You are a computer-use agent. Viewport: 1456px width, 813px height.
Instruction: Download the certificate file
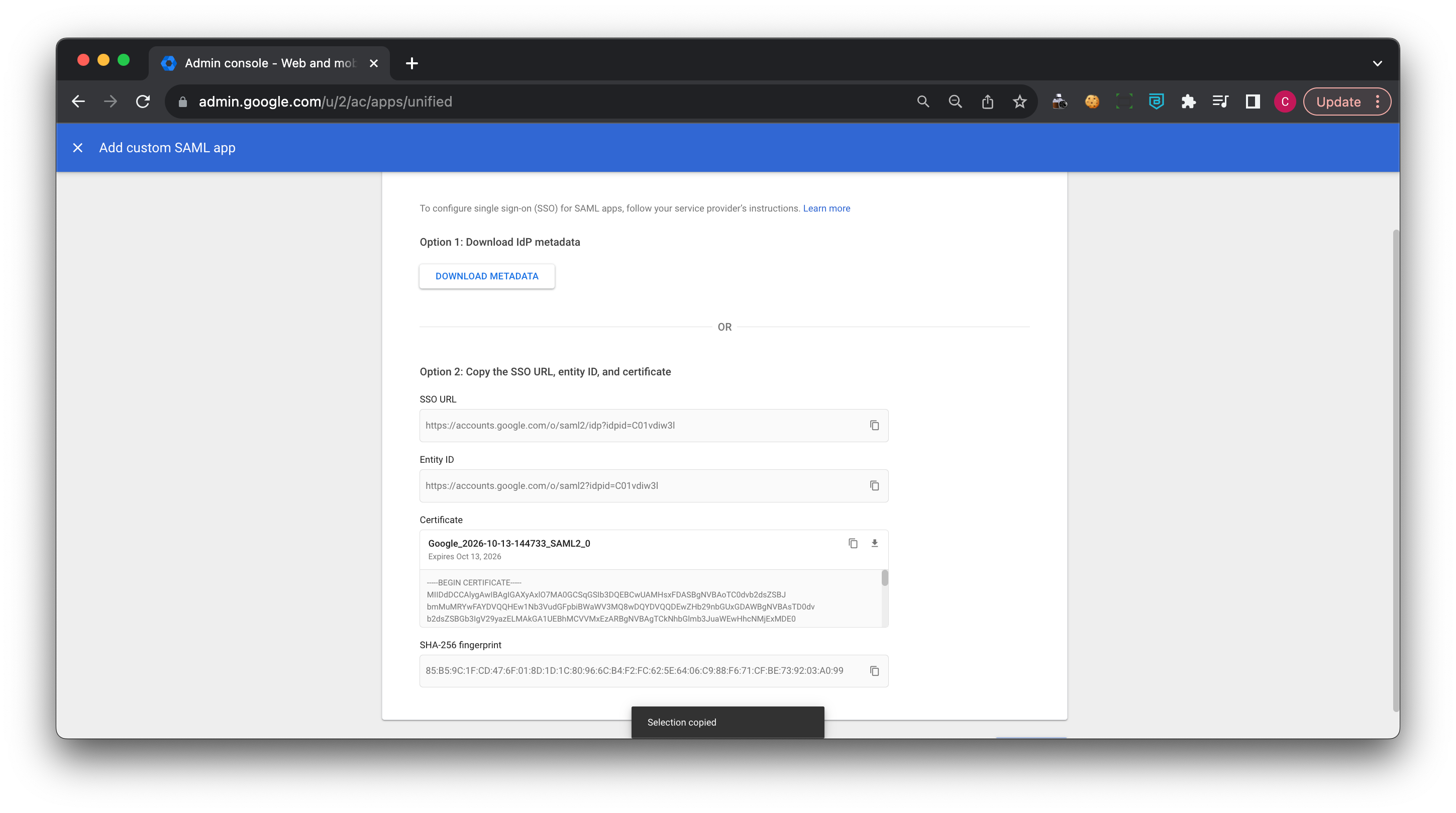coord(874,543)
